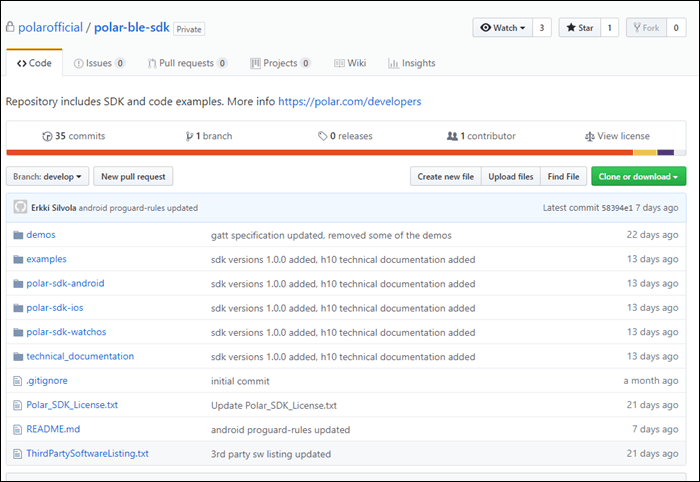This screenshot has width=700, height=482.
Task: Click New pull request button
Action: (133, 176)
